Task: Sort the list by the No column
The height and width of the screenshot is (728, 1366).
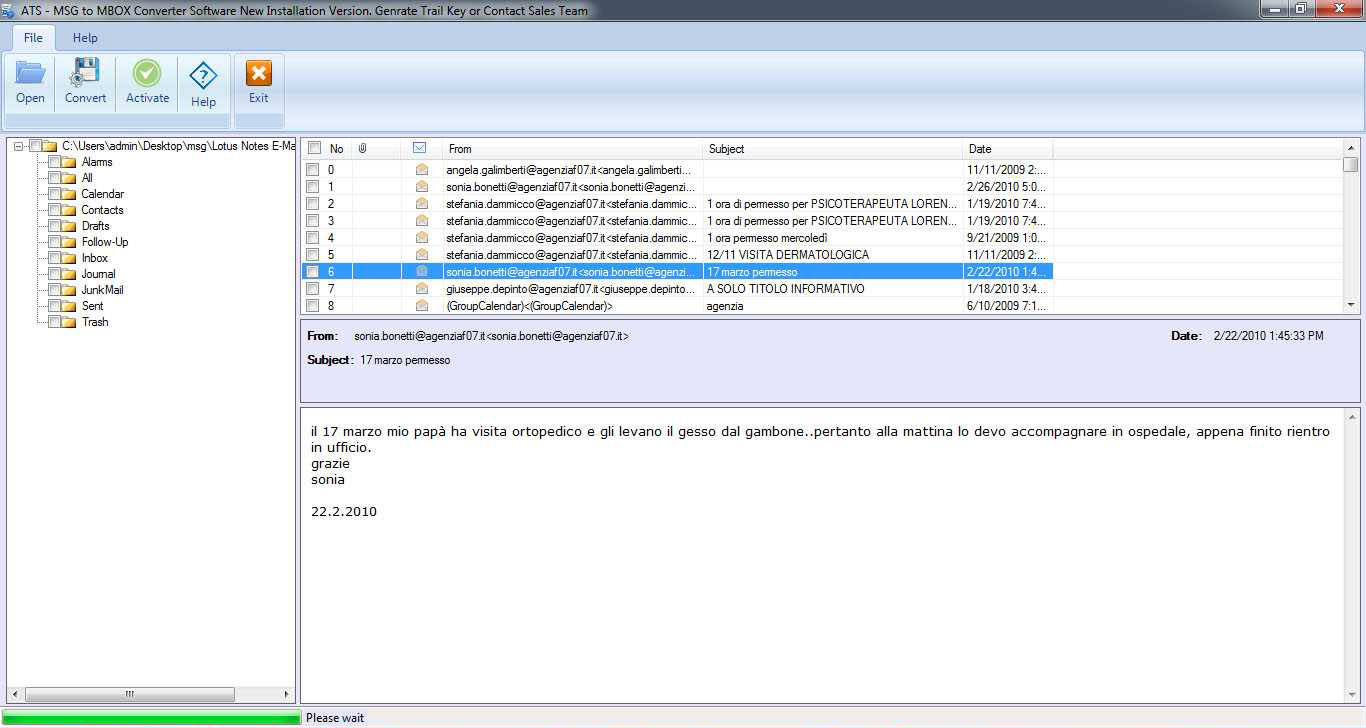Action: point(338,148)
